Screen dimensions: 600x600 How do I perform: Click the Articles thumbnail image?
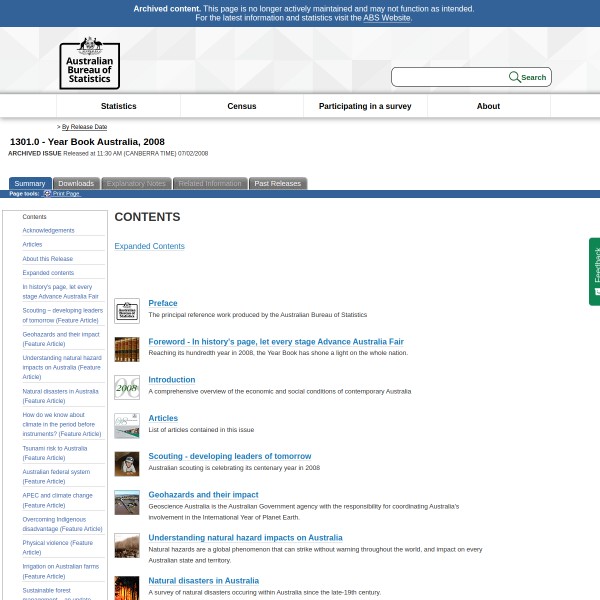pyautogui.click(x=127, y=426)
